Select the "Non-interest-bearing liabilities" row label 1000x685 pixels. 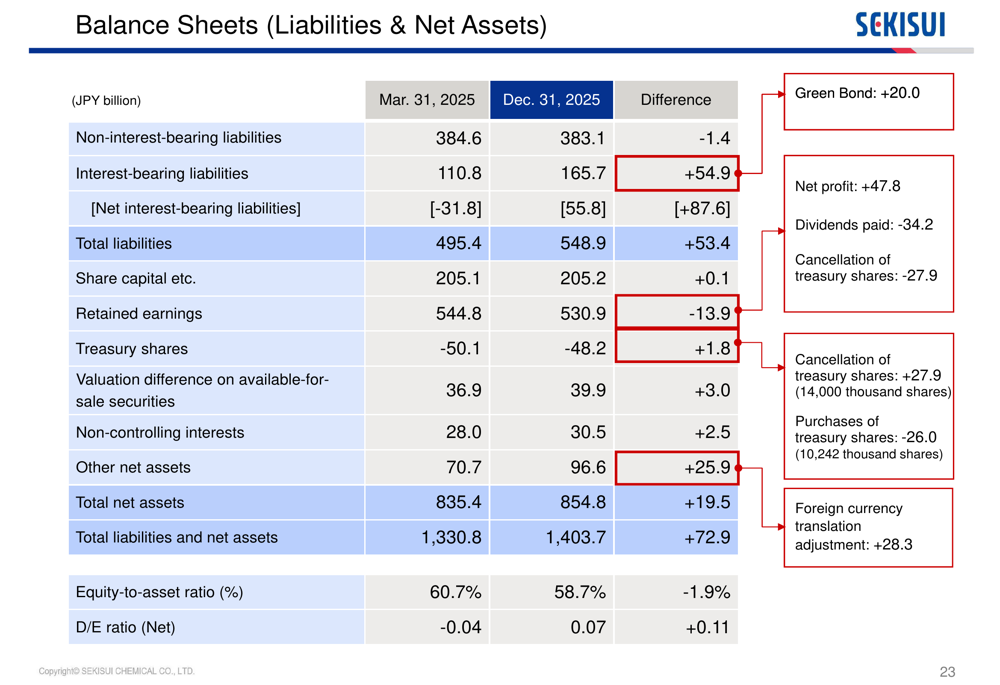tap(179, 138)
